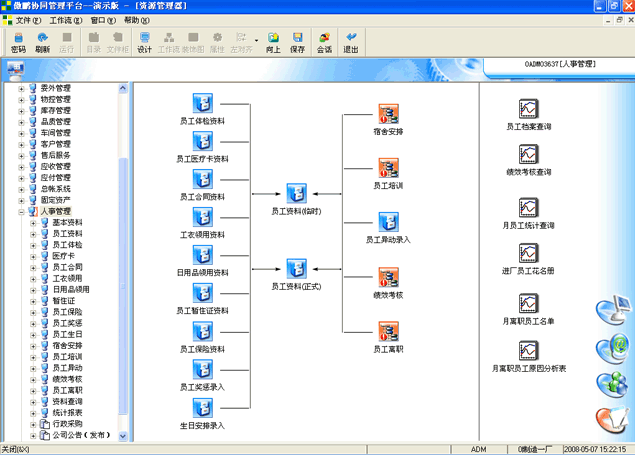Screen dimensions: 635x455
Task: Select 统计报表 in the left tree
Action: point(67,412)
